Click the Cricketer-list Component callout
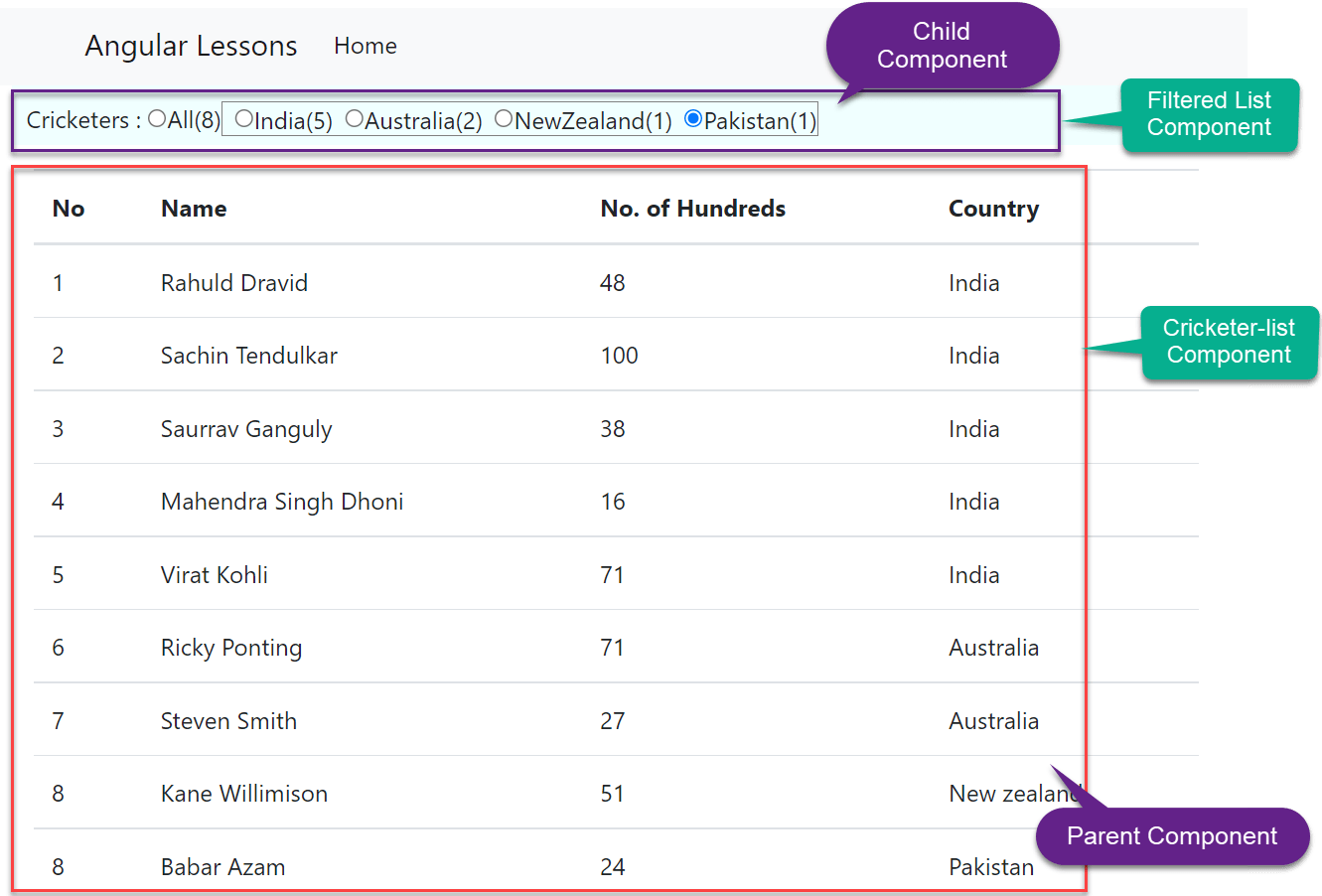Screen dimensions: 1322x896 (1231, 342)
